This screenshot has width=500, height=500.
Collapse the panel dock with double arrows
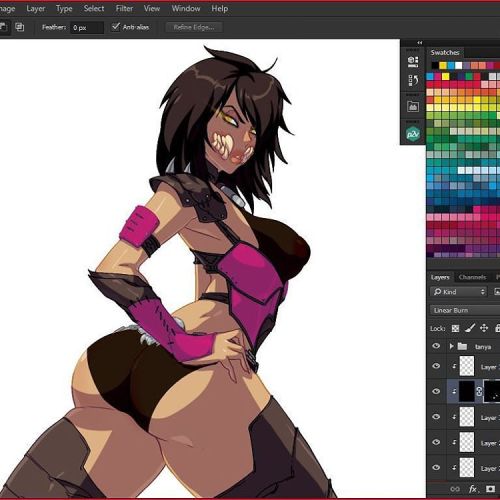[x=420, y=43]
